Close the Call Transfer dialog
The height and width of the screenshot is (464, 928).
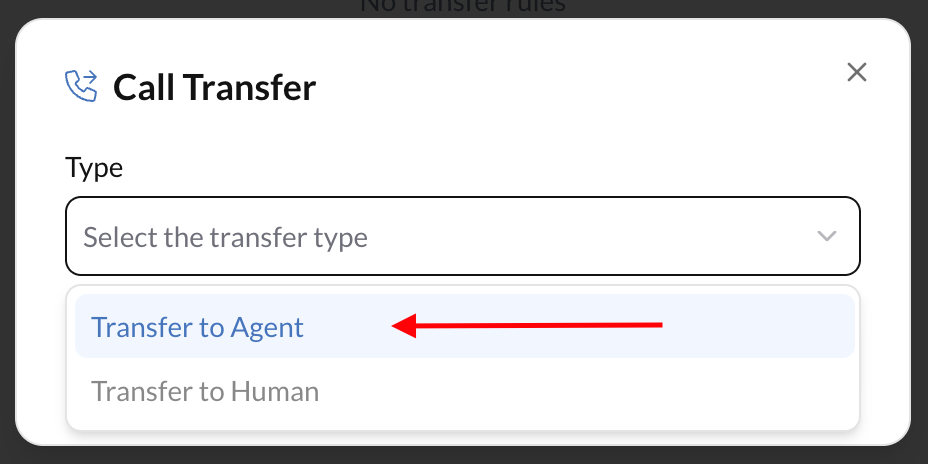pyautogui.click(x=856, y=72)
